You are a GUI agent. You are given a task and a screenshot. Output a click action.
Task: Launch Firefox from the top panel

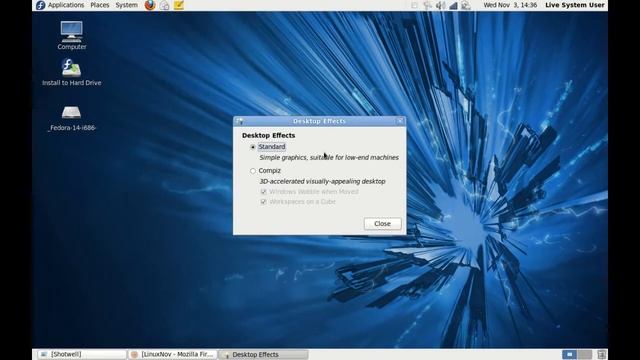tap(150, 5)
